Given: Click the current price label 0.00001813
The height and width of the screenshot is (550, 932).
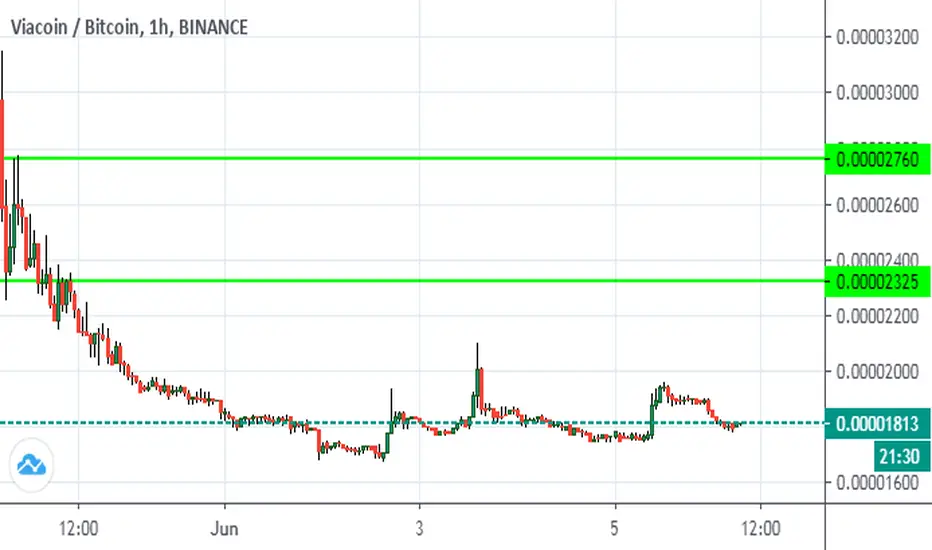Looking at the screenshot, I should click(x=877, y=424).
